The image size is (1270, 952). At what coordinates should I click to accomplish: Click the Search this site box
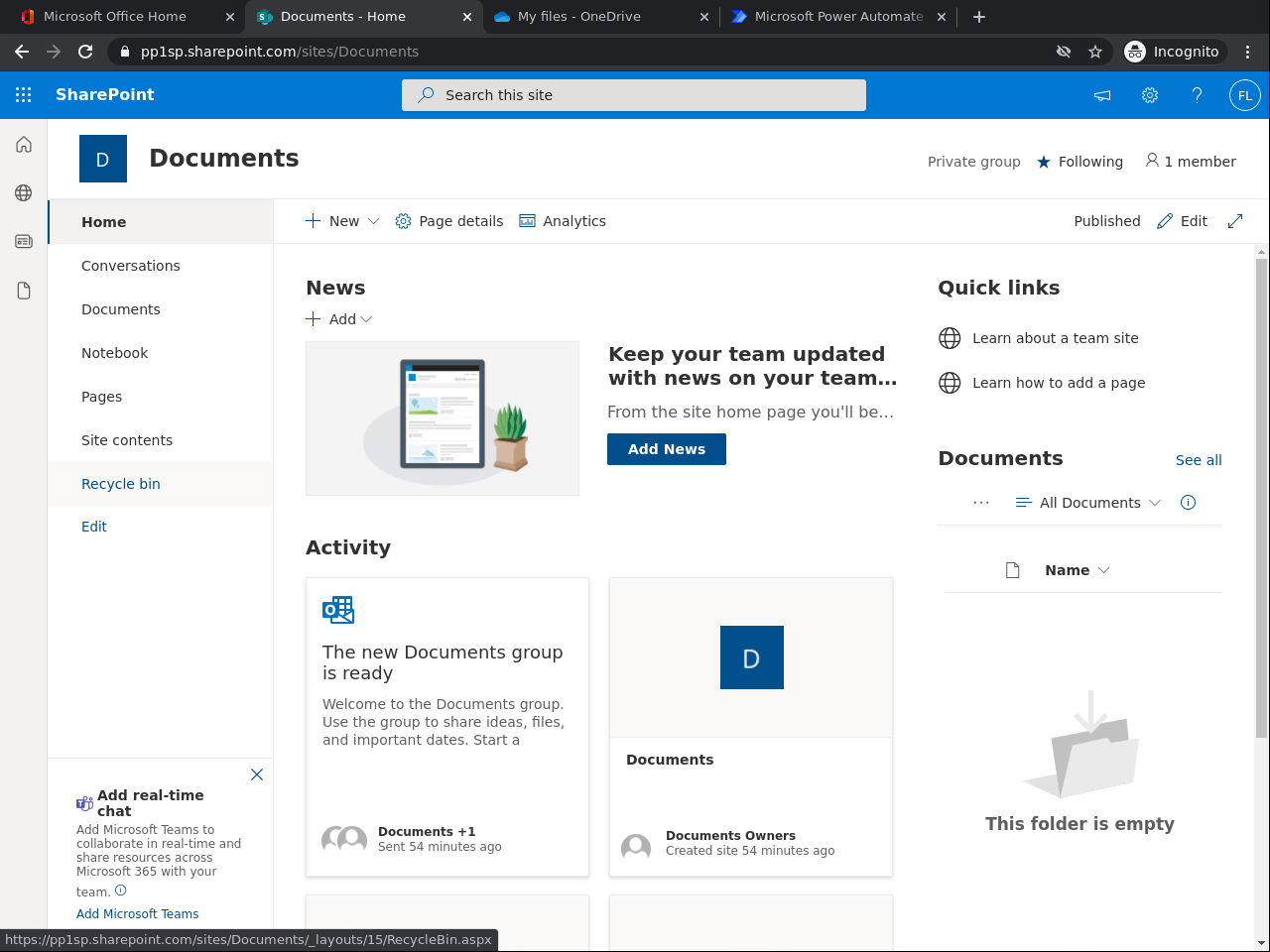point(634,95)
